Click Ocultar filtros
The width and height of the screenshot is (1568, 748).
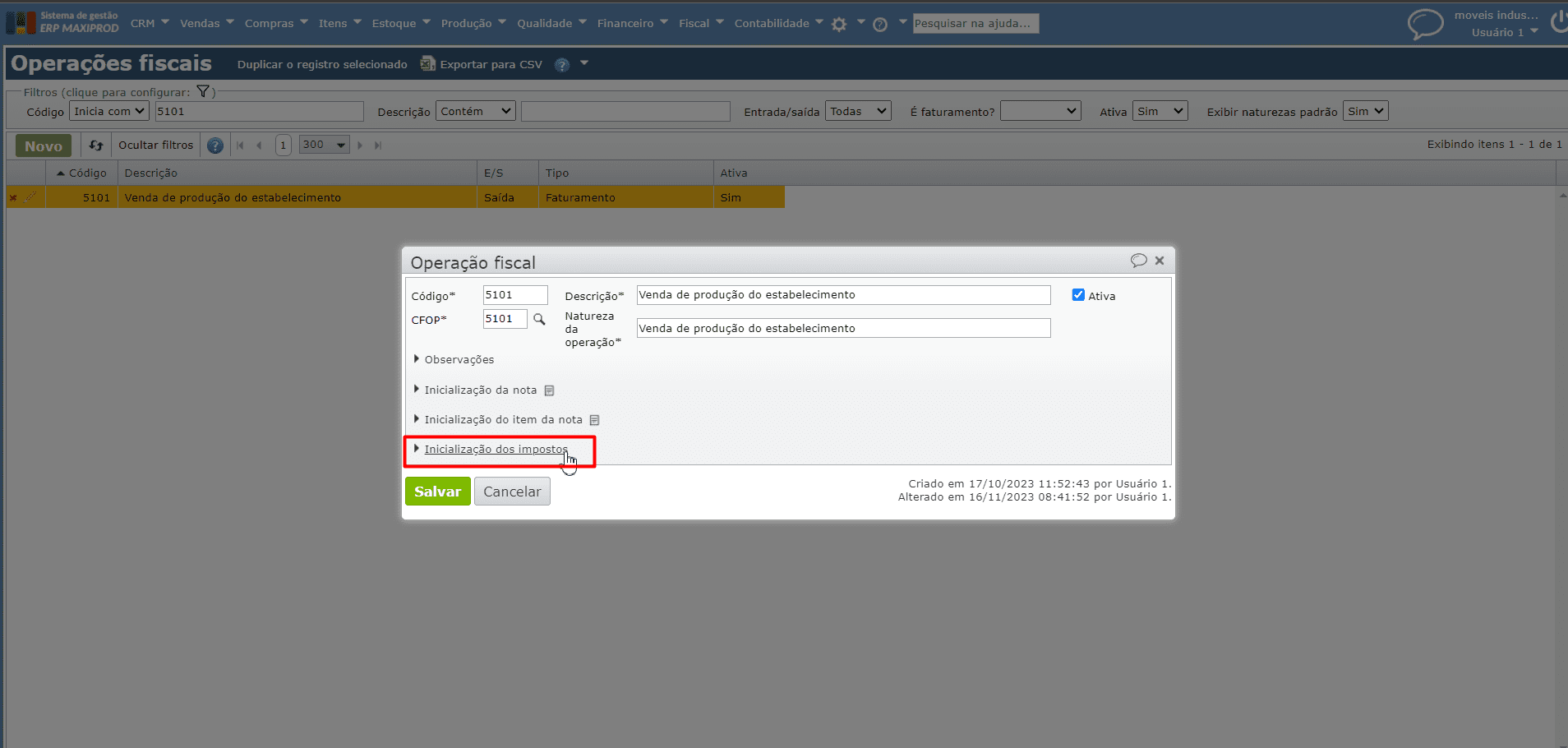point(156,145)
